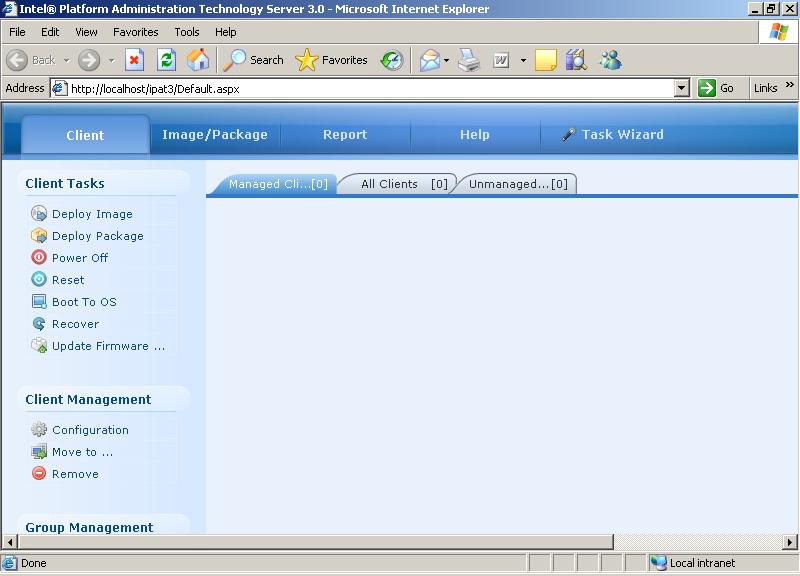The image size is (800, 576).
Task: Open the Mail button dropdown arrow
Action: point(446,60)
